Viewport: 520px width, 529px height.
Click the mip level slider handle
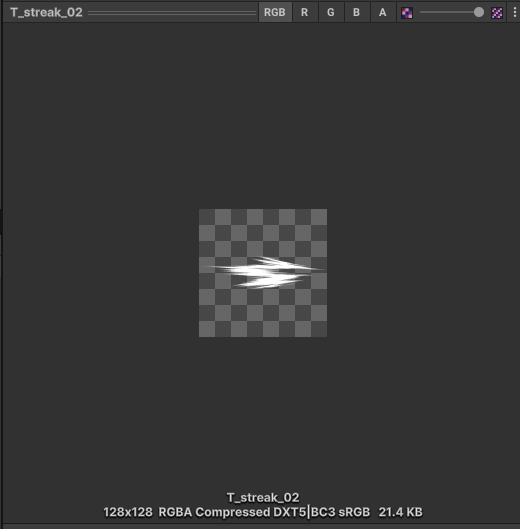tap(478, 12)
